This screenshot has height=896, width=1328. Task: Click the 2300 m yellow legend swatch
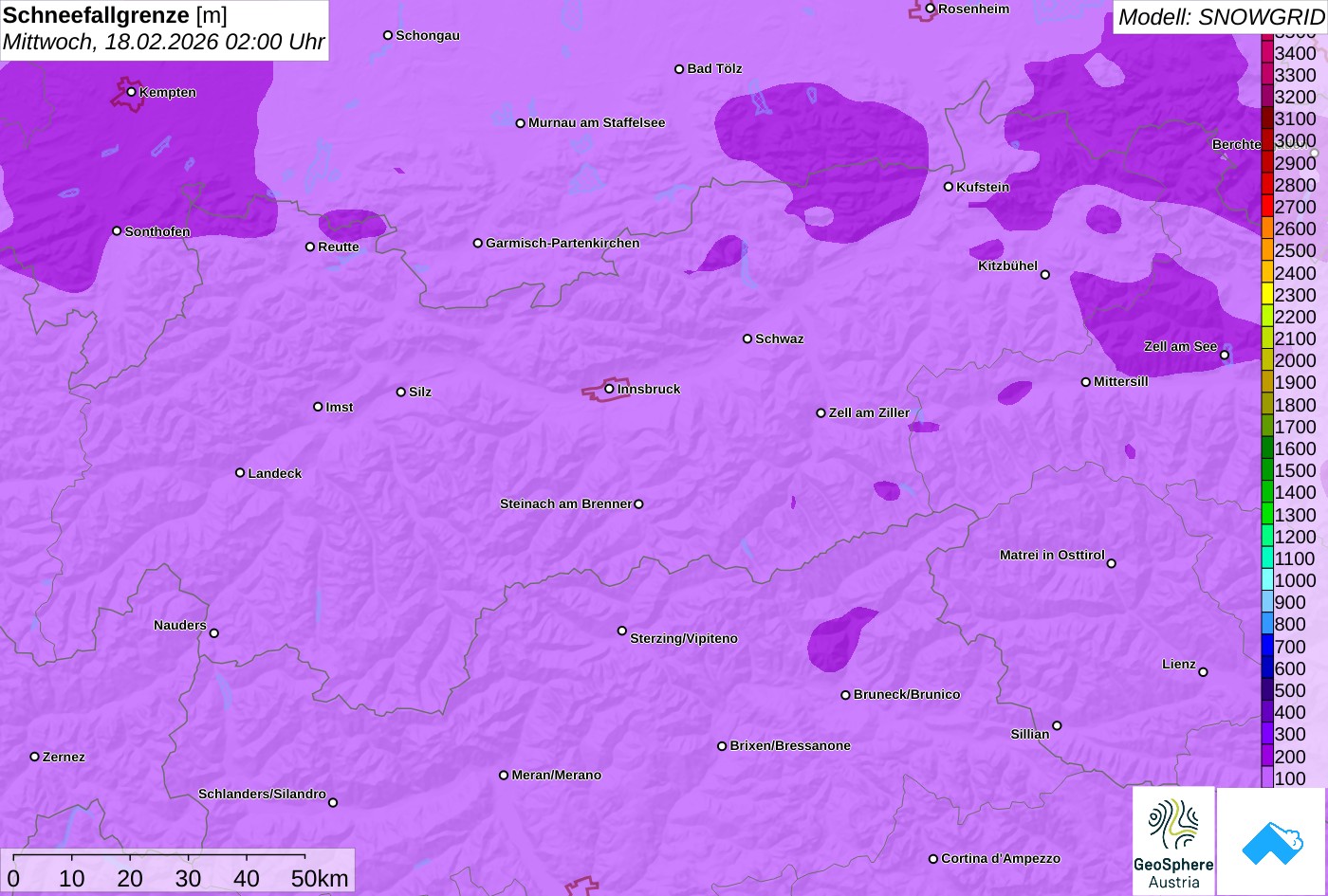pos(1267,295)
